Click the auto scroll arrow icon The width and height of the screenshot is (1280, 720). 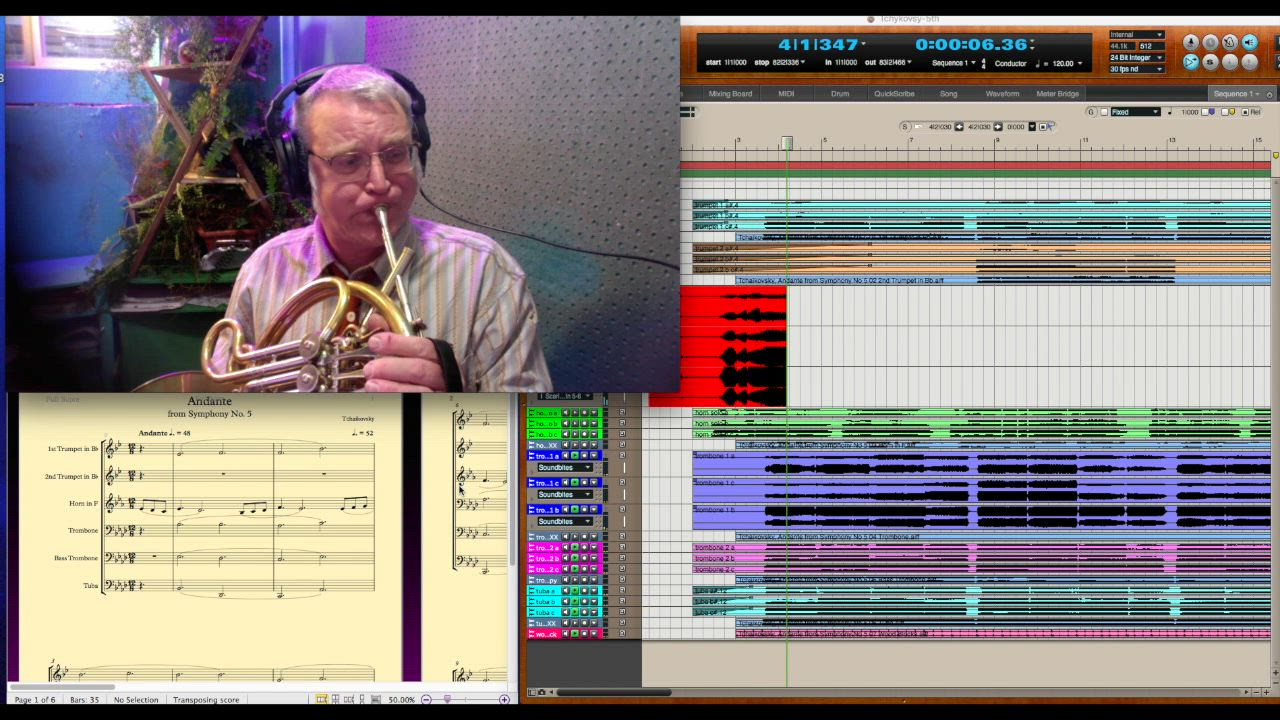[x=1191, y=62]
